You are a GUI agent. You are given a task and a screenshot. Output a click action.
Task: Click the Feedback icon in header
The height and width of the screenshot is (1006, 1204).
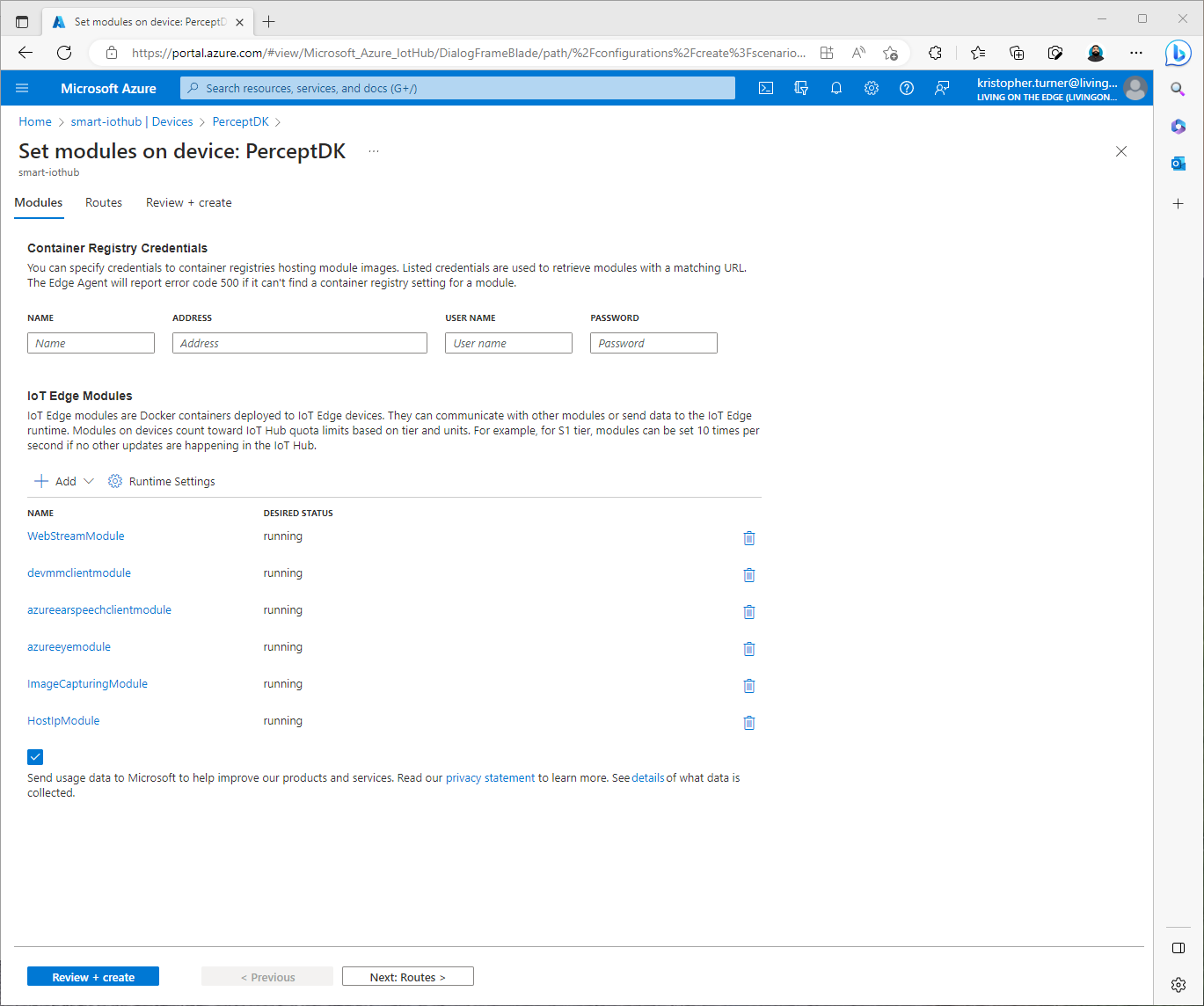(x=942, y=88)
